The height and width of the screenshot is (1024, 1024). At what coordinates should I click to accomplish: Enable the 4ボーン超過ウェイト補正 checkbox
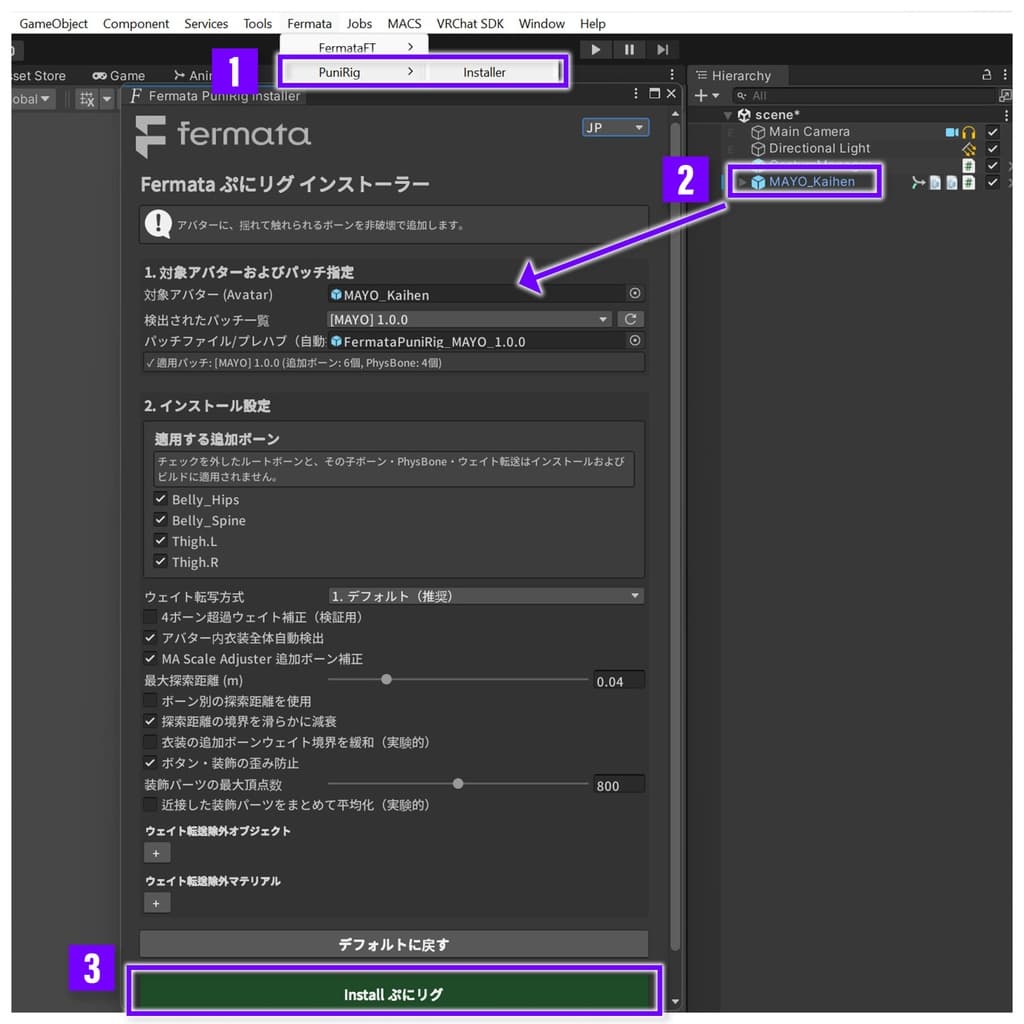[150, 616]
